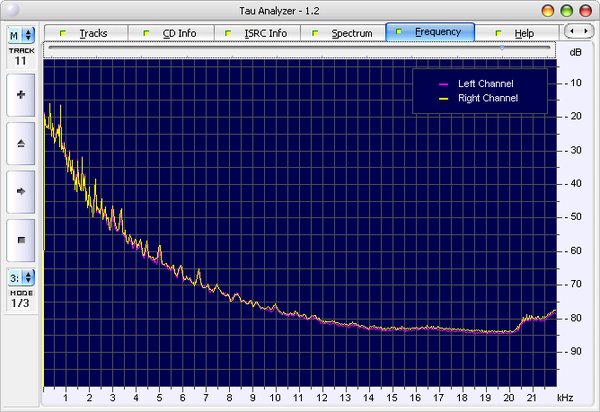The height and width of the screenshot is (412, 600).
Task: Click the mode 1/3 display
Action: tap(20, 303)
